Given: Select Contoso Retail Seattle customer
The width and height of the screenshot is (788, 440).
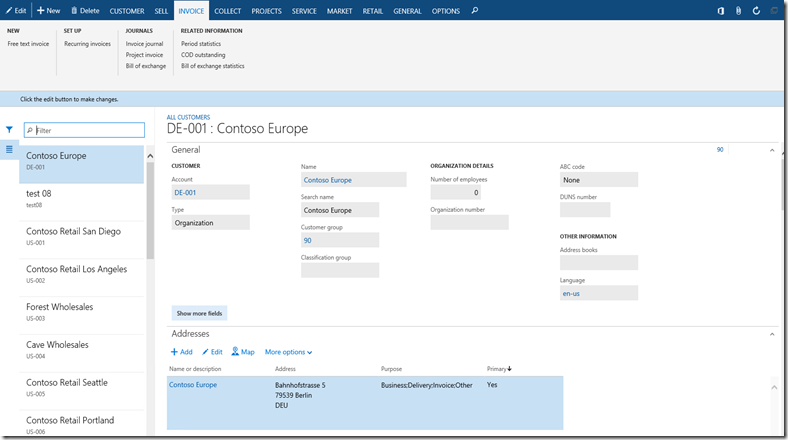Looking at the screenshot, I should (81, 391).
